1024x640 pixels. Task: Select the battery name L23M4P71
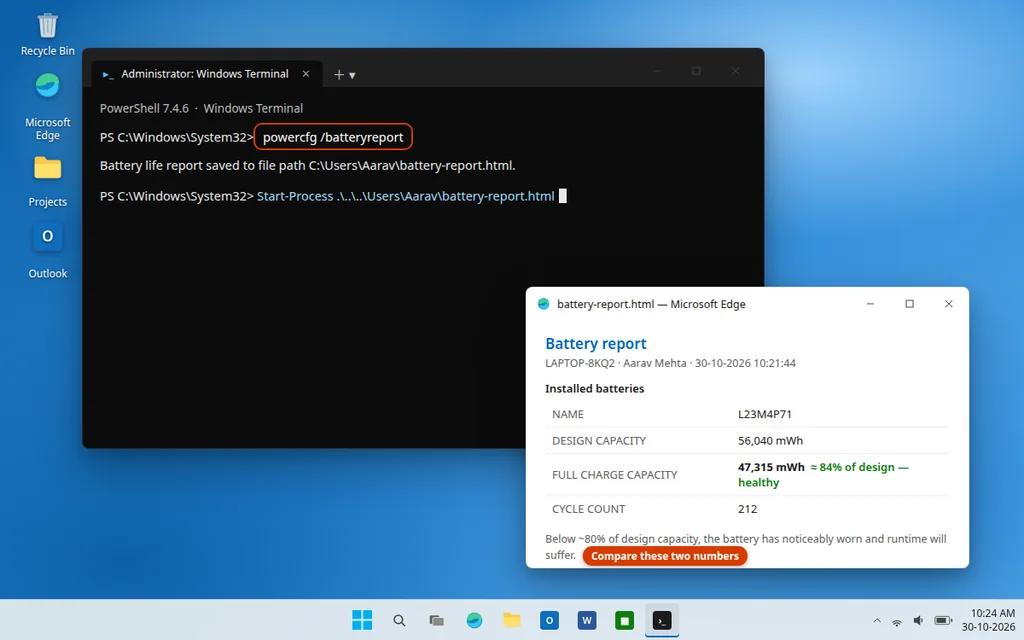765,414
